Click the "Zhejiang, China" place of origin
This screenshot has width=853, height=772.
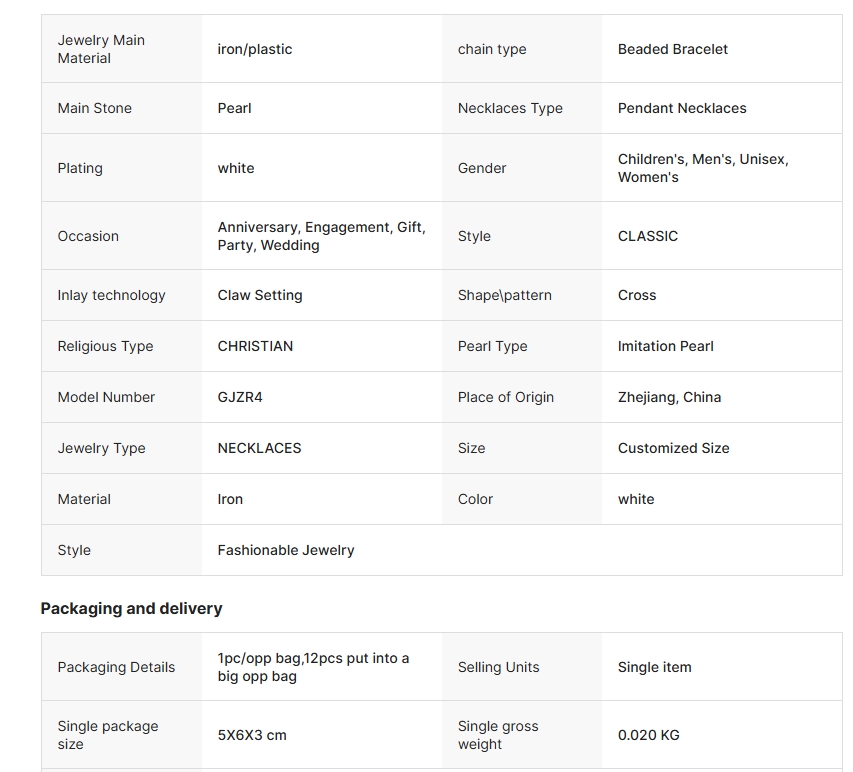pyautogui.click(x=669, y=397)
